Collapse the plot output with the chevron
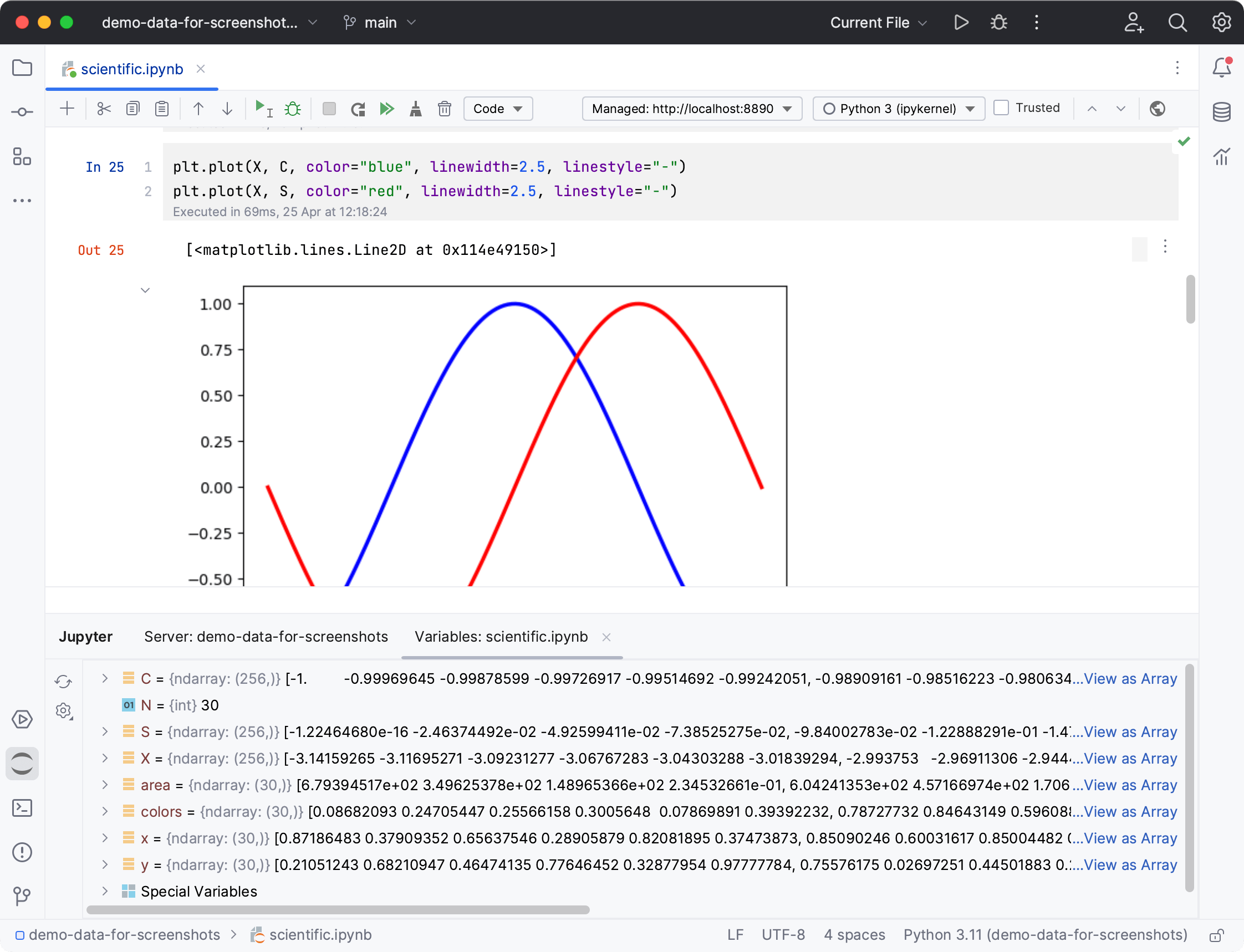 pyautogui.click(x=145, y=290)
